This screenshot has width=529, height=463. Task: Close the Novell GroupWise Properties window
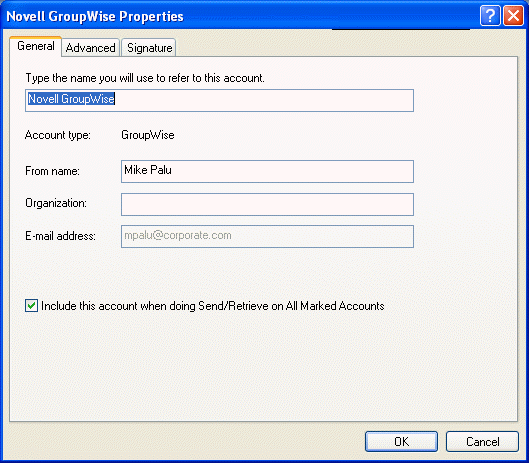(x=513, y=16)
